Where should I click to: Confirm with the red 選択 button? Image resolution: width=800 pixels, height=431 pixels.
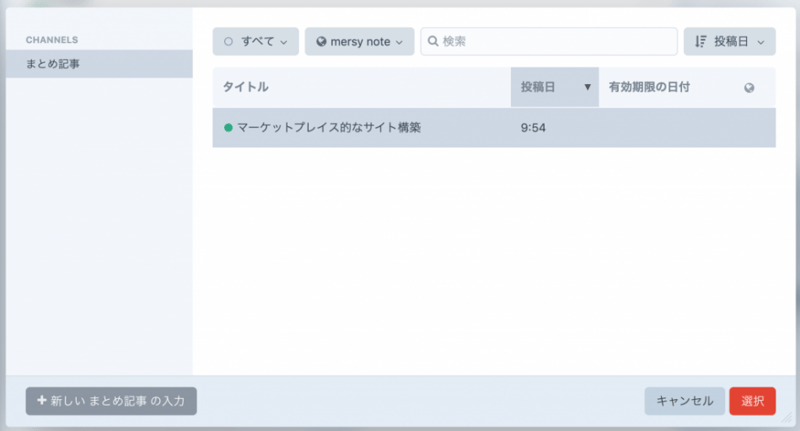(x=752, y=401)
